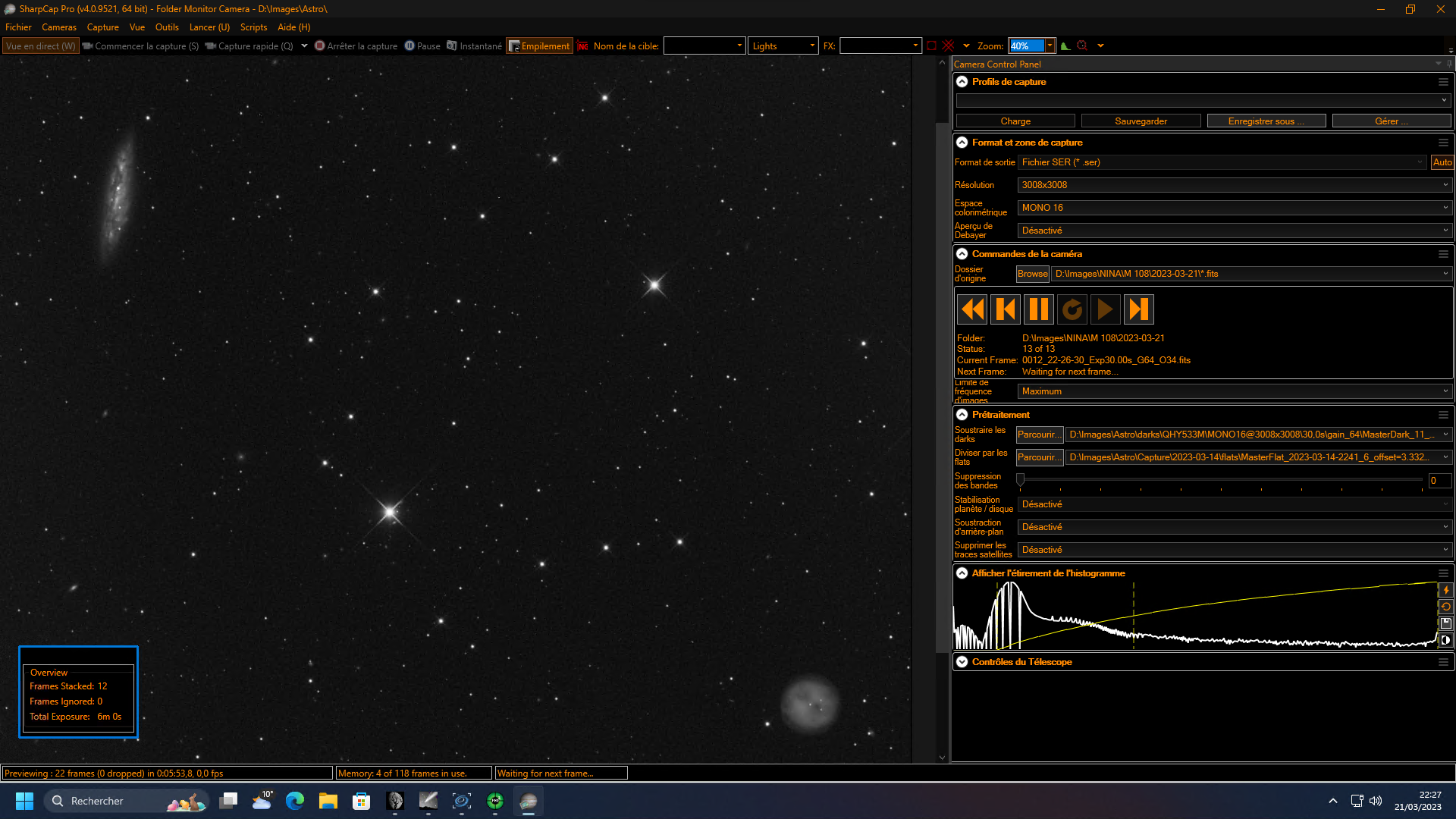Click the red reticule crosshair icon
Screen dimensions: 1456x819
[948, 46]
